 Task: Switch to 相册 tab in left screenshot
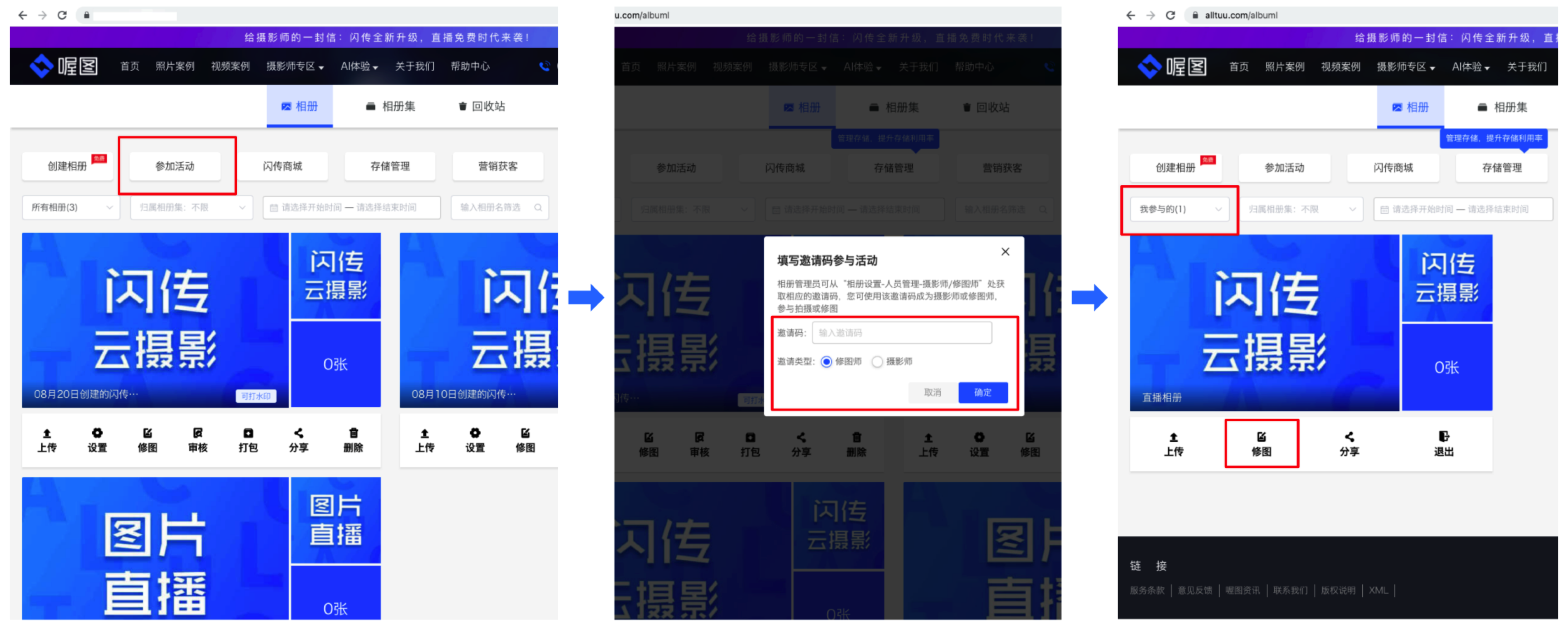pyautogui.click(x=300, y=107)
